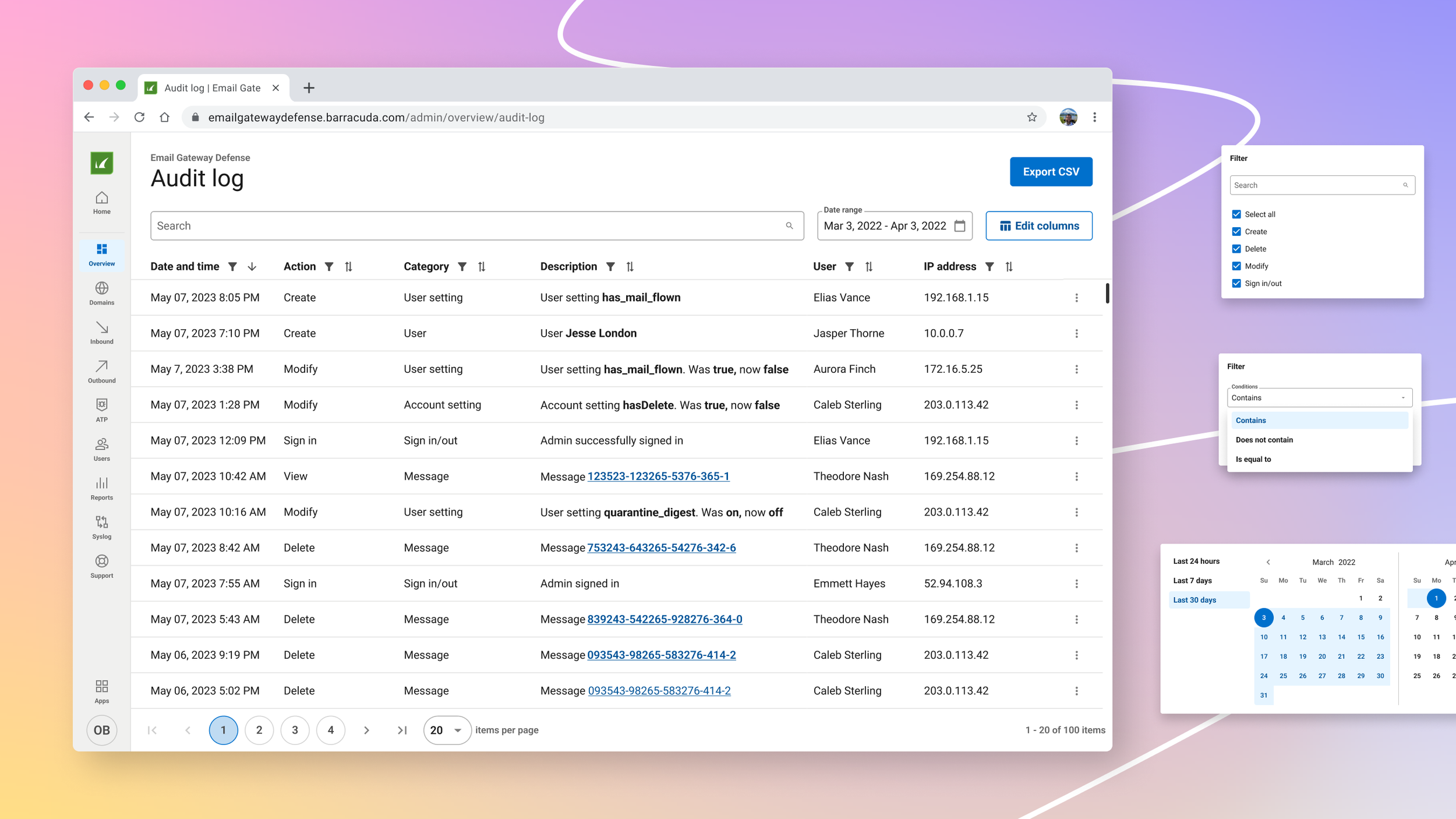1456x819 pixels.
Task: Open message link 123523-123265-5376-365-1
Action: (658, 476)
